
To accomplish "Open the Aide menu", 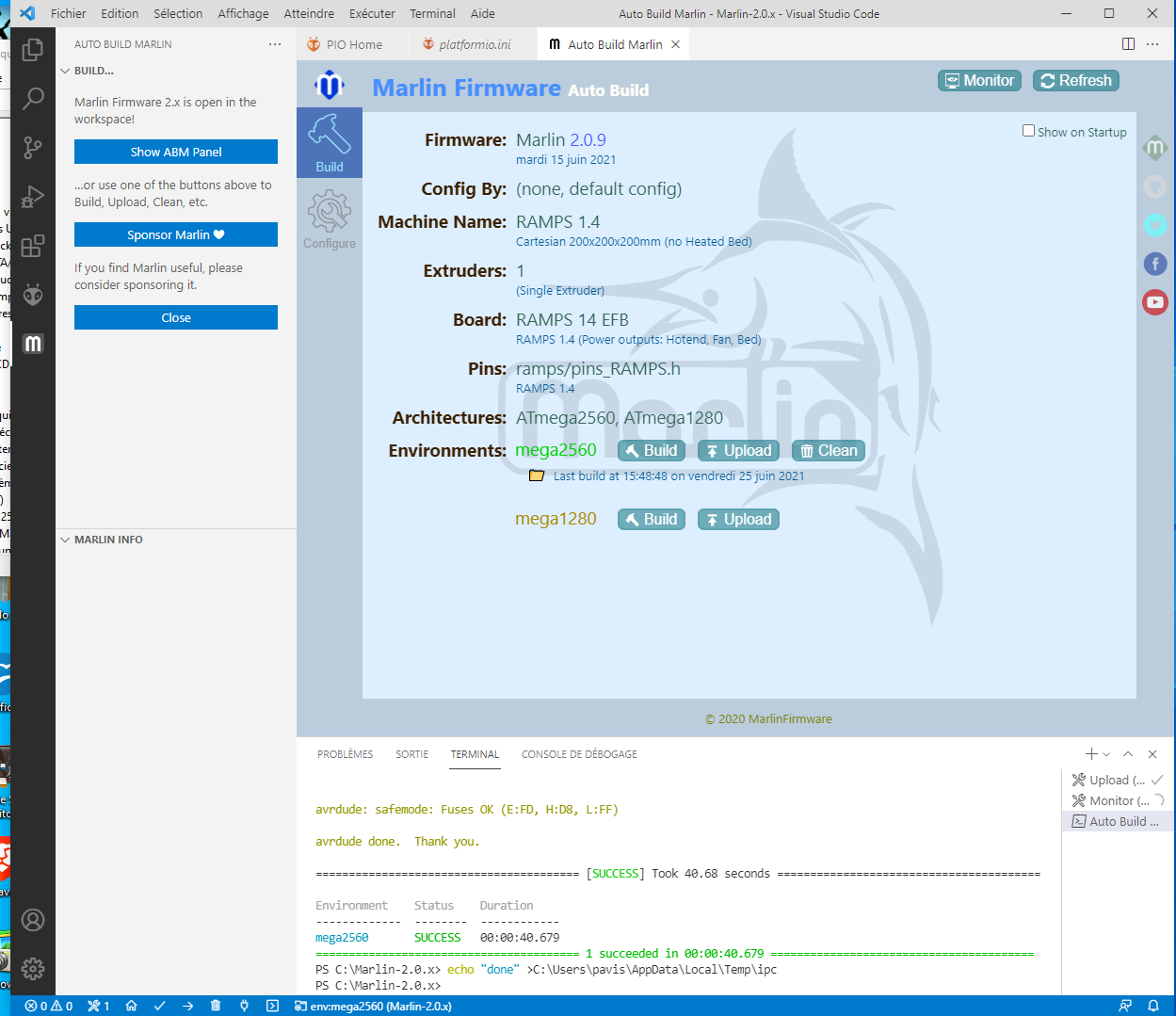I will (483, 13).
